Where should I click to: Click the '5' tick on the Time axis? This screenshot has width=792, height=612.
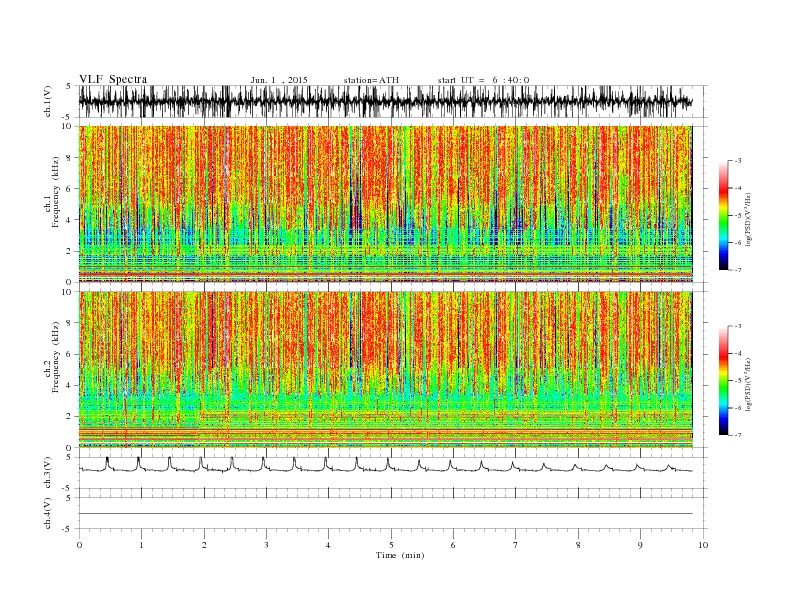click(391, 545)
